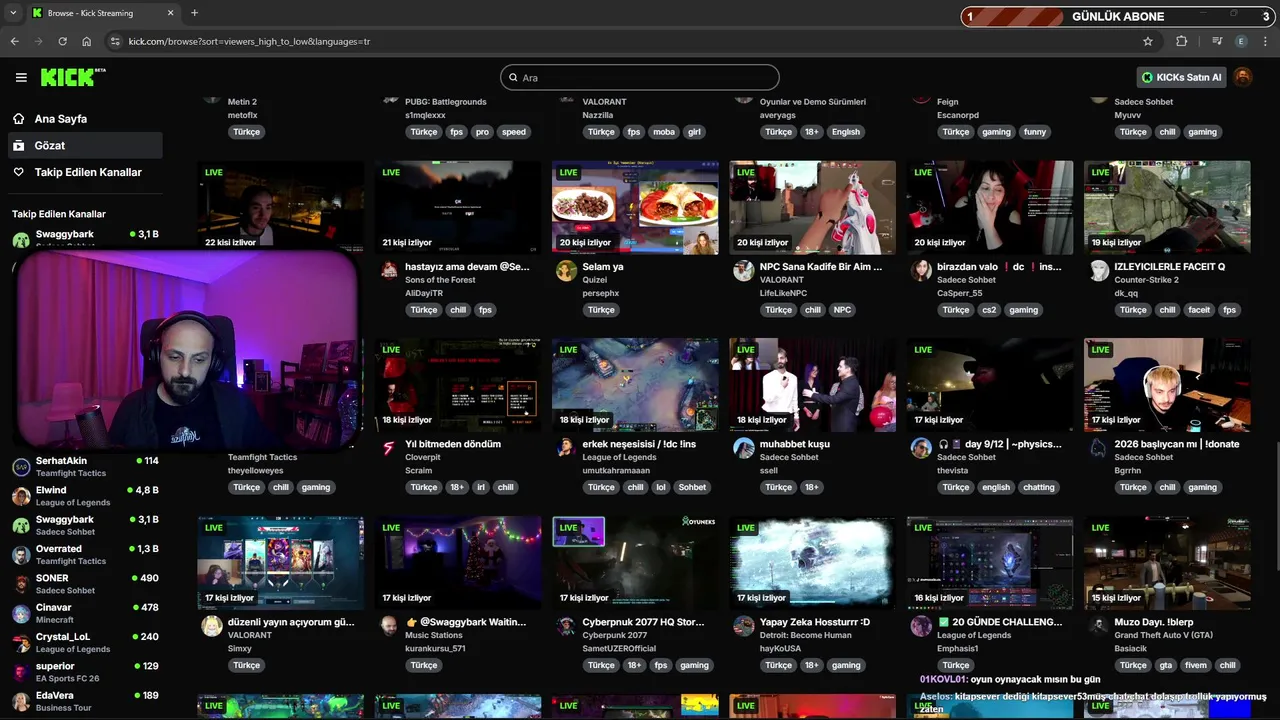Open Chrome profile E icon
The image size is (1280, 720).
coord(1241,41)
